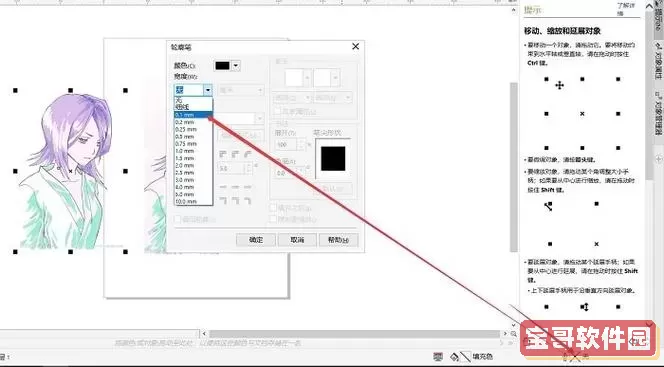Choose 1.5 mm outline width

pyautogui.click(x=193, y=158)
